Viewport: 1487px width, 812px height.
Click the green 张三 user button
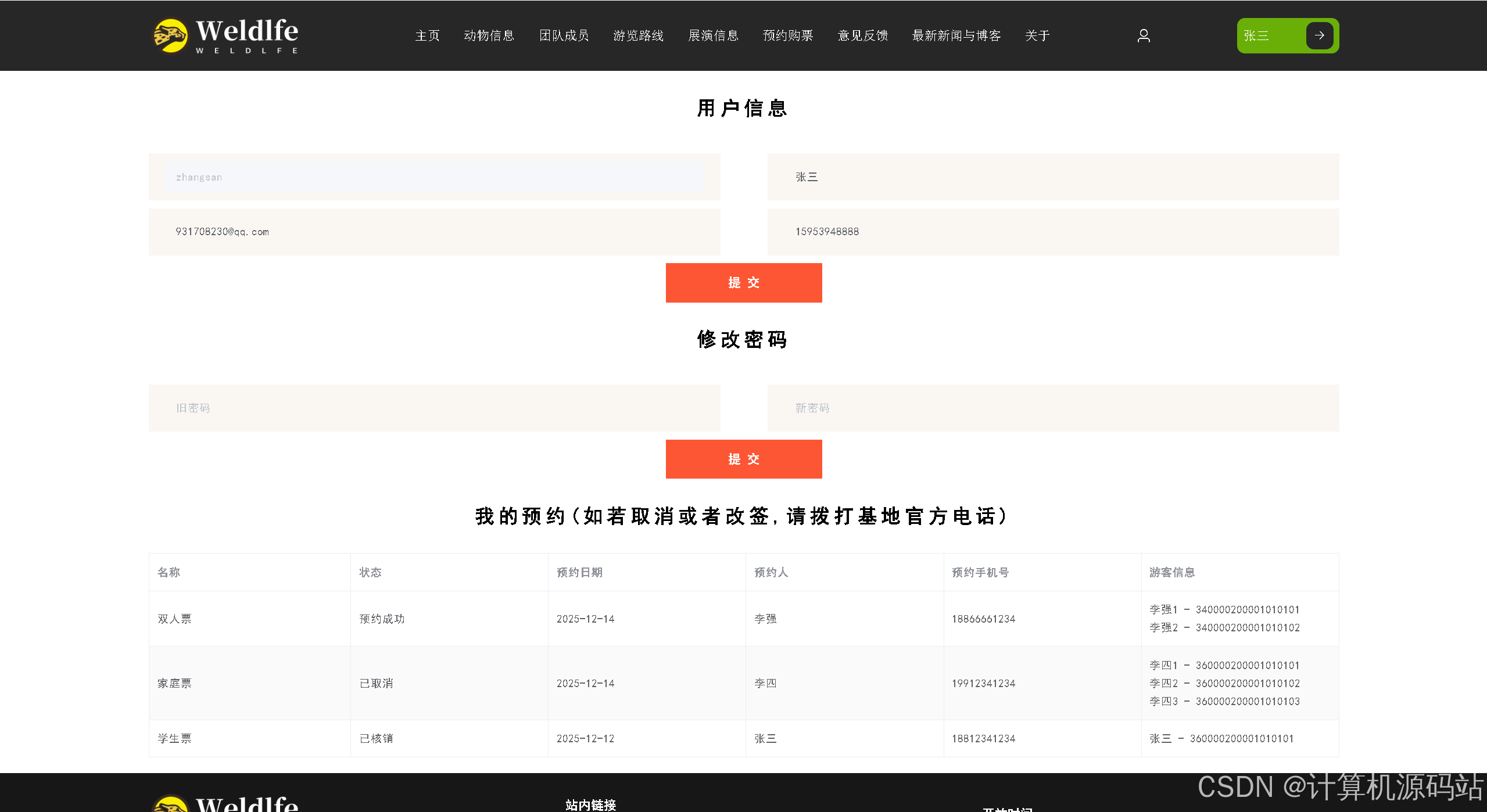[x=1288, y=35]
